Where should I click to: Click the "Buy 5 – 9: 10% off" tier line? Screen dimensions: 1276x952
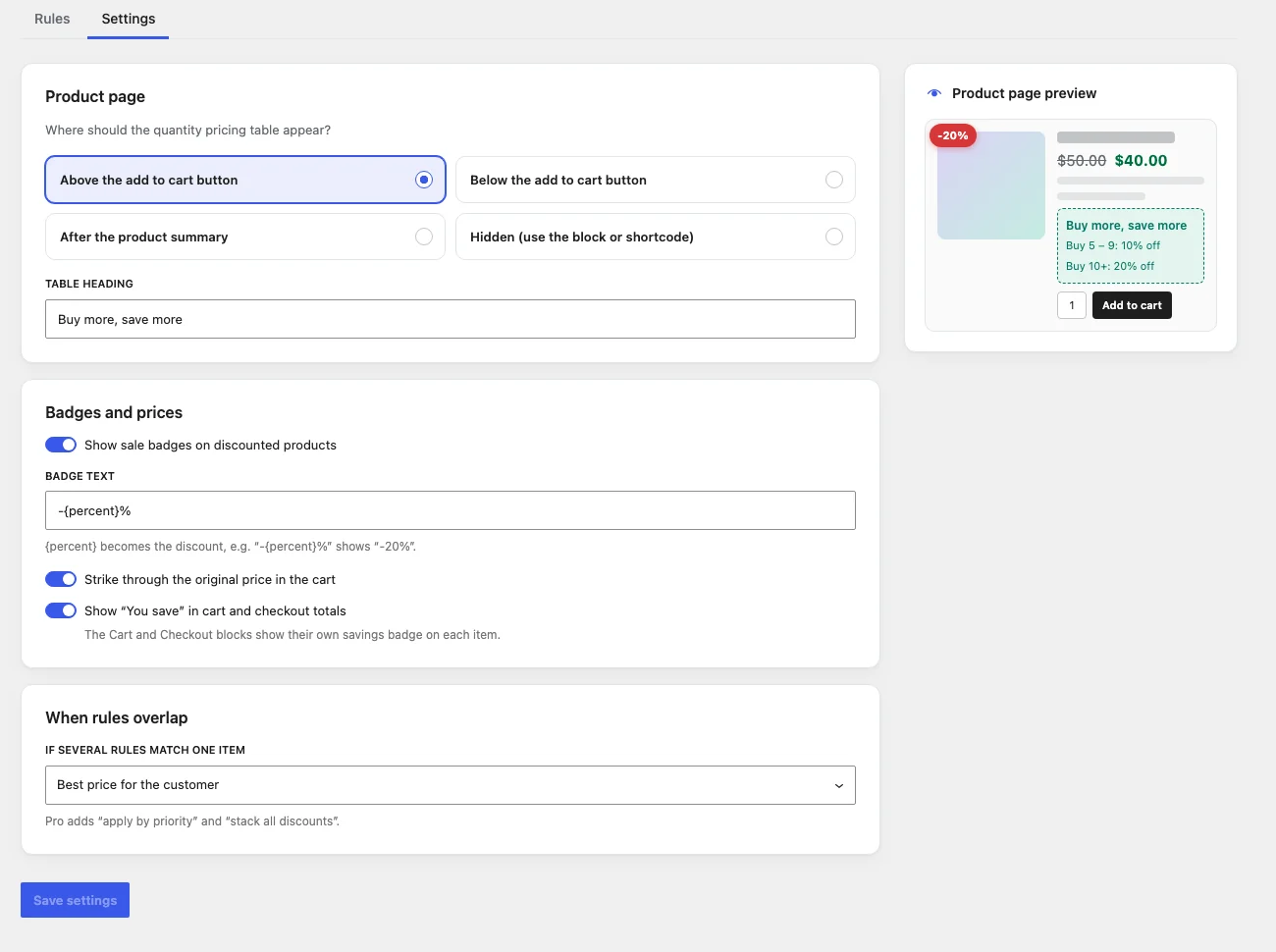click(x=1113, y=245)
